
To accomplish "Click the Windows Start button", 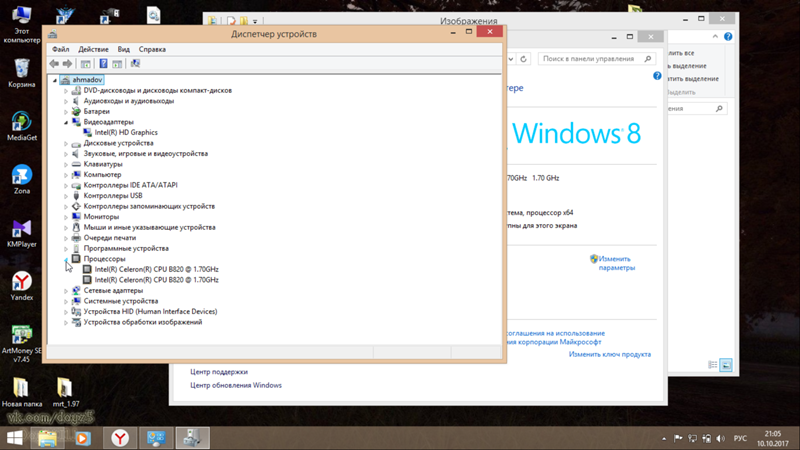I will click(x=15, y=438).
